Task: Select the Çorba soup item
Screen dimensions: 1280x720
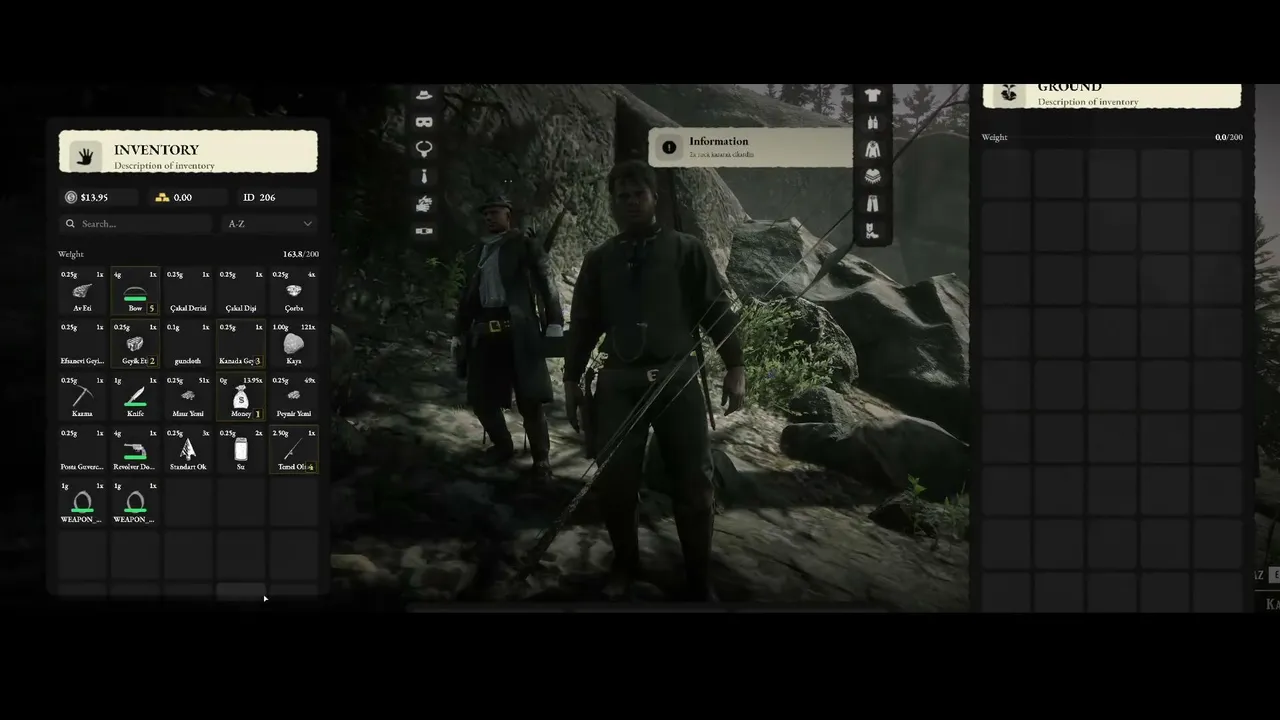Action: 294,291
